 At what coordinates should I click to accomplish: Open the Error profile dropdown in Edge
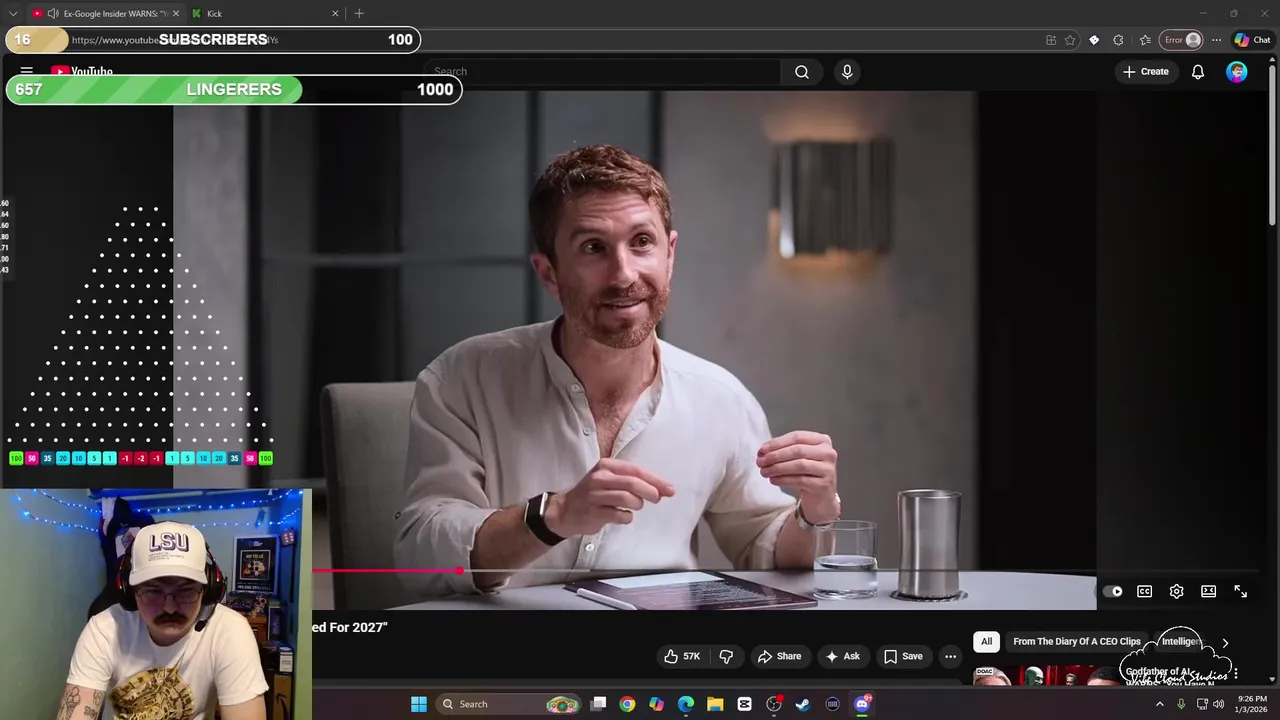point(1181,40)
